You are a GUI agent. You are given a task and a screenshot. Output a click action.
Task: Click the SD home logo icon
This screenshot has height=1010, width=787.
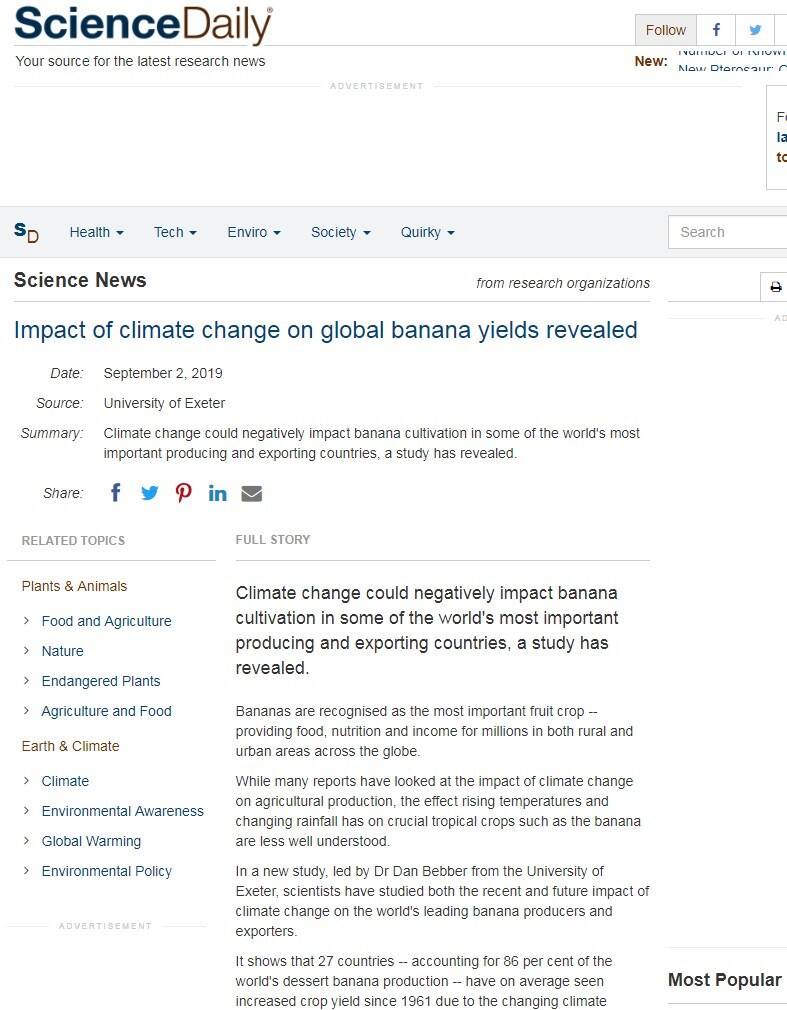click(27, 232)
